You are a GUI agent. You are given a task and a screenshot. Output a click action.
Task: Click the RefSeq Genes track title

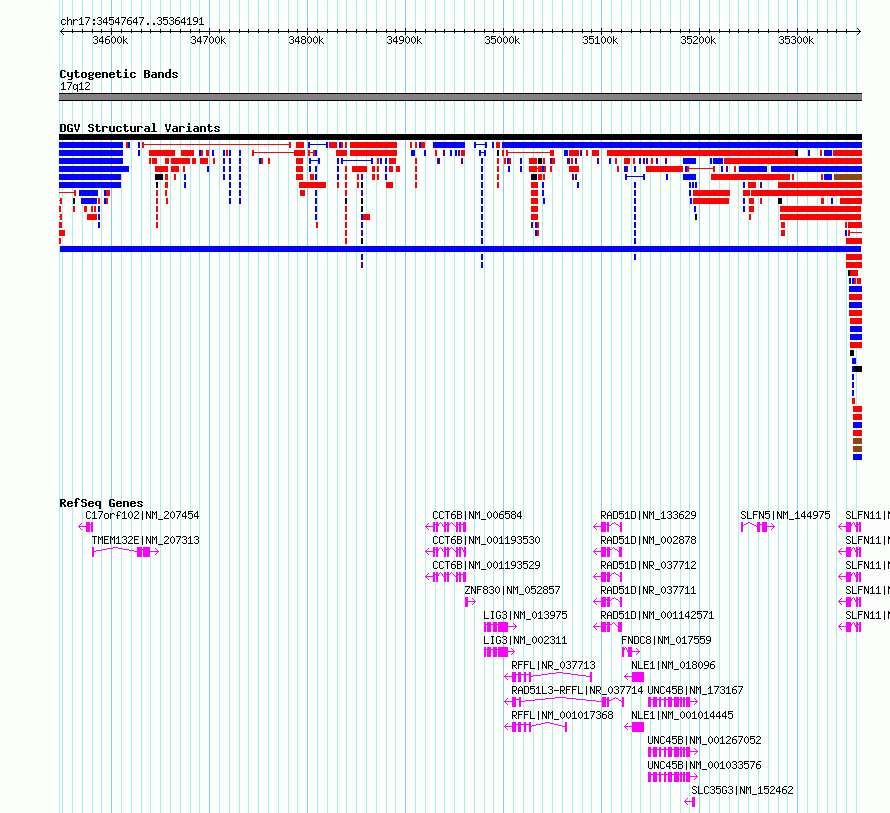click(x=101, y=503)
